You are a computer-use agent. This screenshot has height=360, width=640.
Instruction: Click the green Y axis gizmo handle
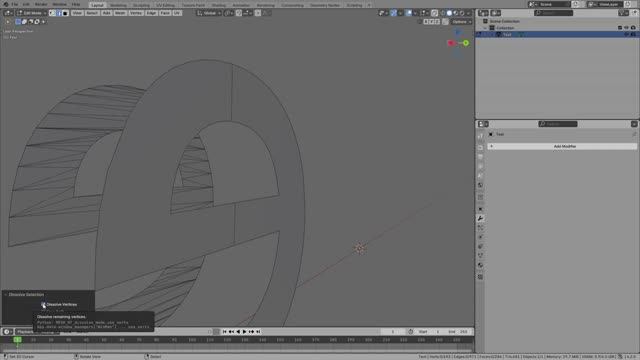tap(466, 43)
